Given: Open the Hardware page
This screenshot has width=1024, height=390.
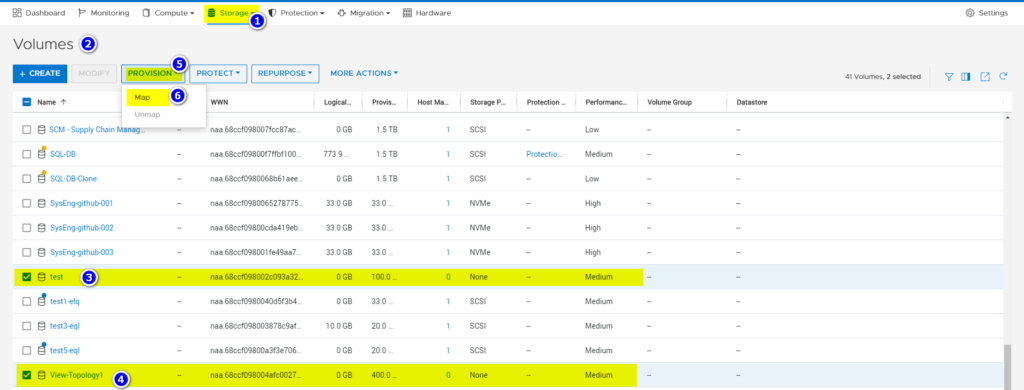Looking at the screenshot, I should point(426,13).
